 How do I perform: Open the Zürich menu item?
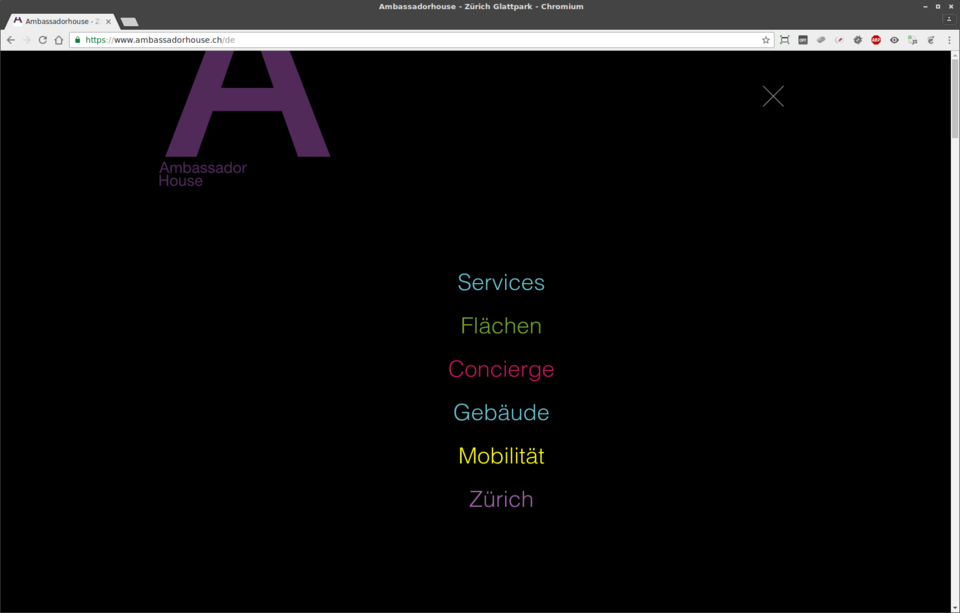click(x=501, y=499)
